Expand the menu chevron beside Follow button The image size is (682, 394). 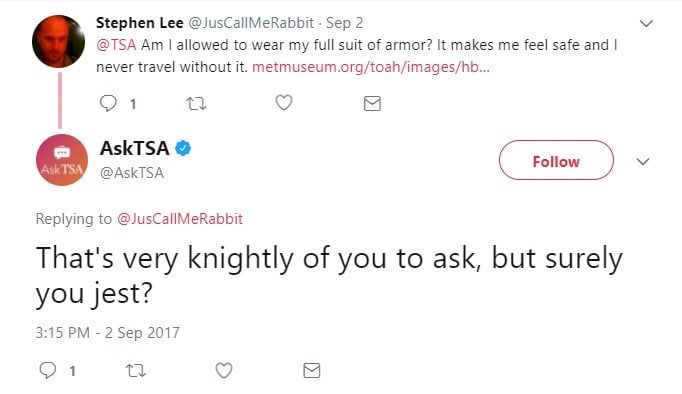643,161
